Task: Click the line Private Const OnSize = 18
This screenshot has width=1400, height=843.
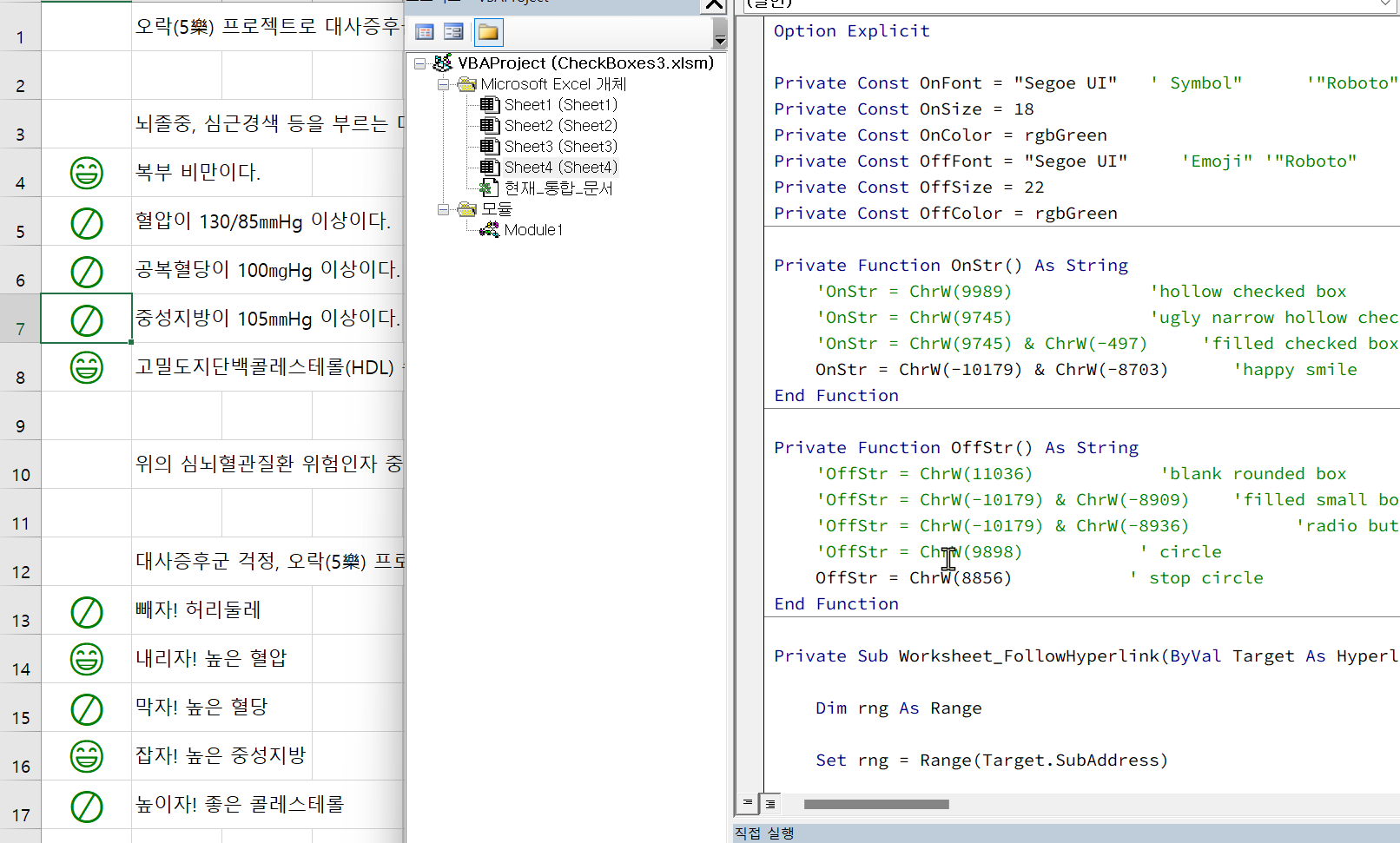Action: click(x=904, y=109)
